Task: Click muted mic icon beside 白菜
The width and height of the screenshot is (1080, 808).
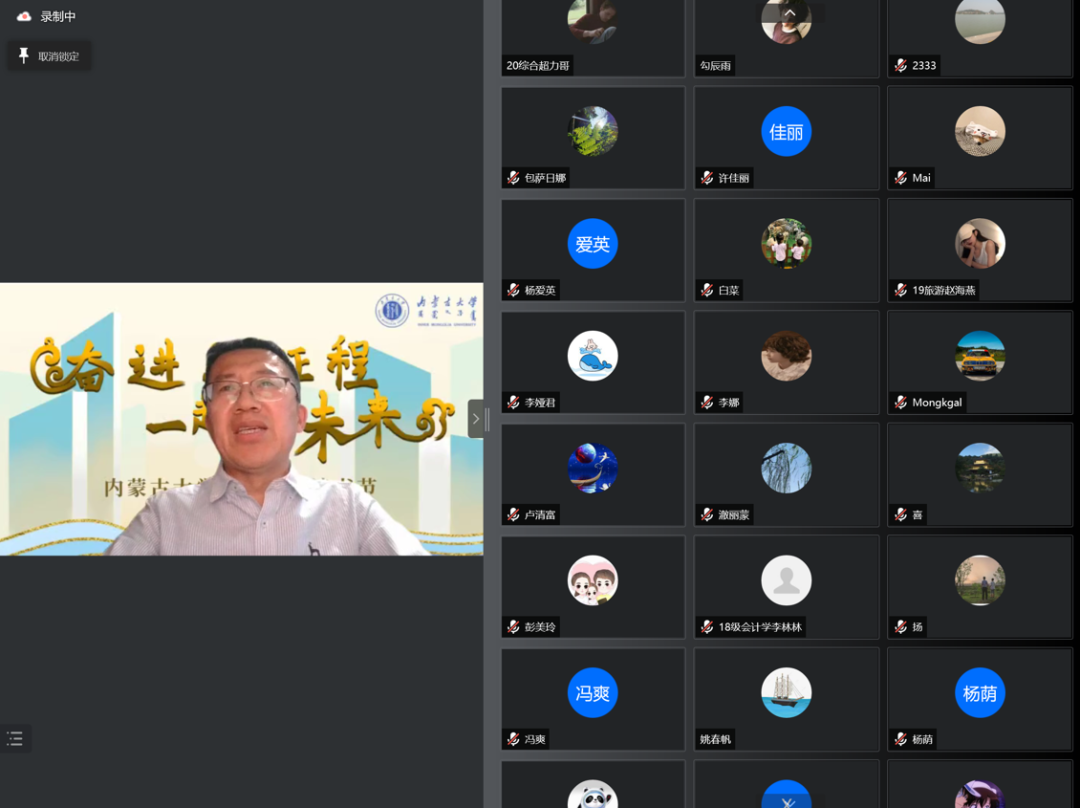Action: point(707,290)
